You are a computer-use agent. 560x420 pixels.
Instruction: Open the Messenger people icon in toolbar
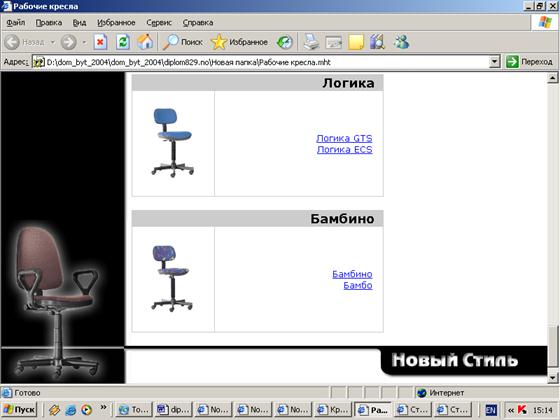point(401,42)
